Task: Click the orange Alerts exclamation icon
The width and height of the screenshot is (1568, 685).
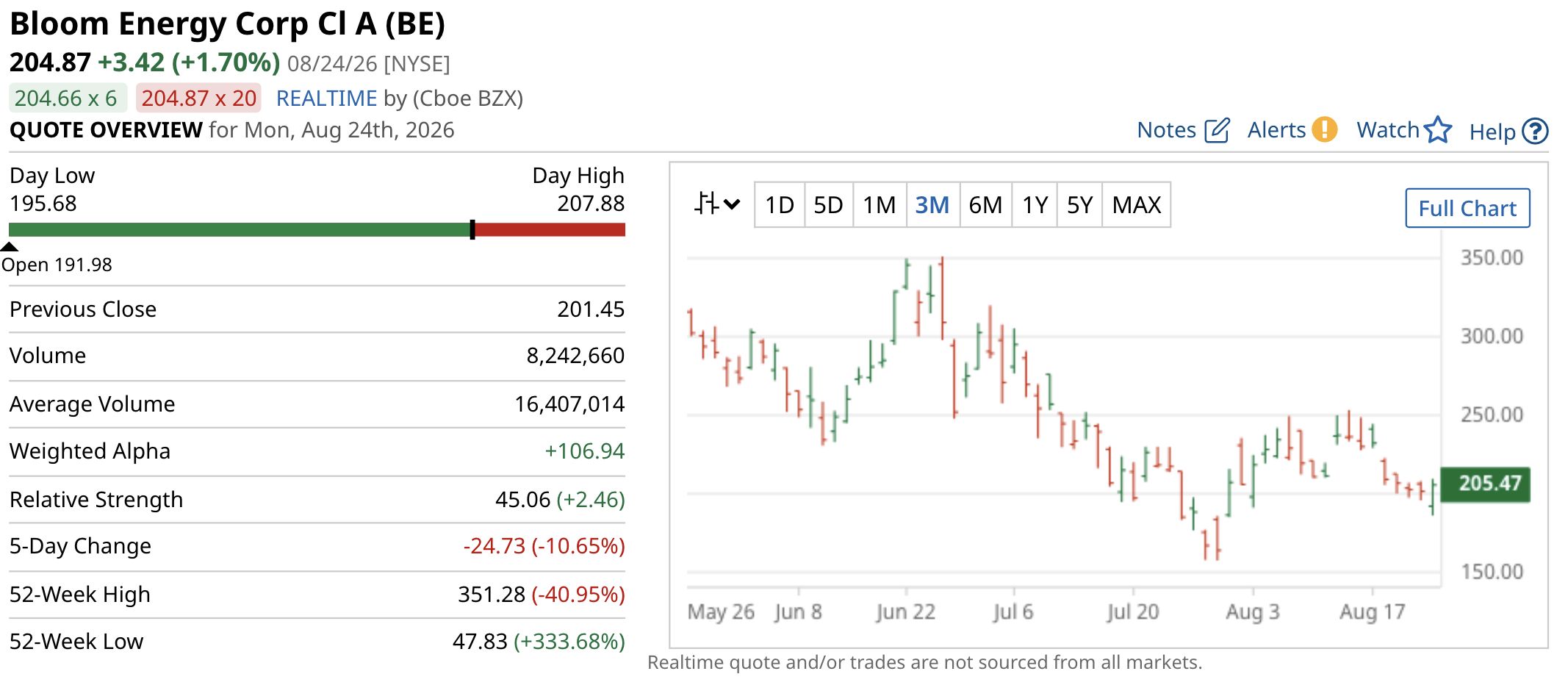Action: click(1324, 129)
